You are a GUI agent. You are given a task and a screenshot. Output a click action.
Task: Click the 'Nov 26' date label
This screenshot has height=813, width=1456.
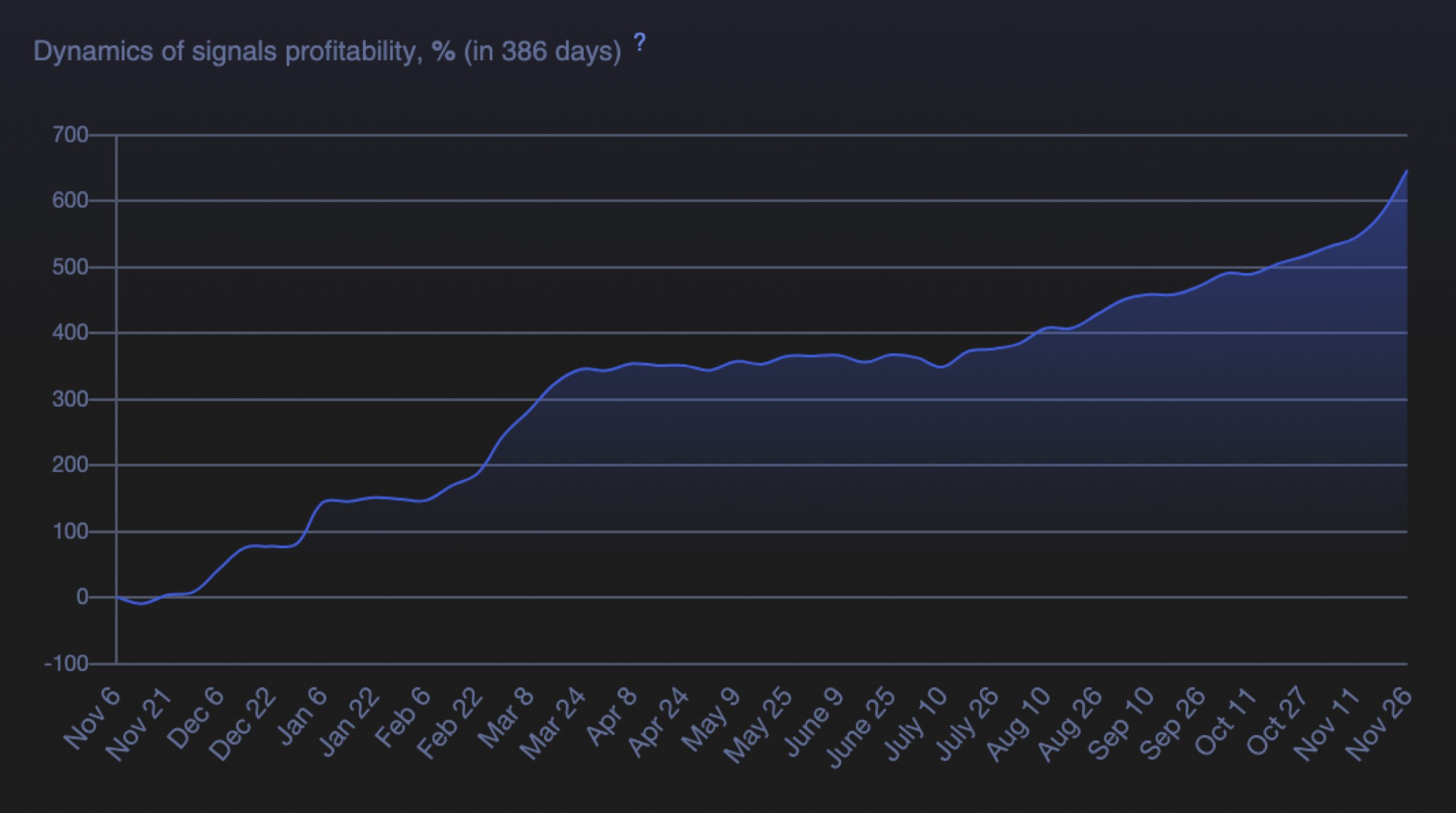(1378, 724)
